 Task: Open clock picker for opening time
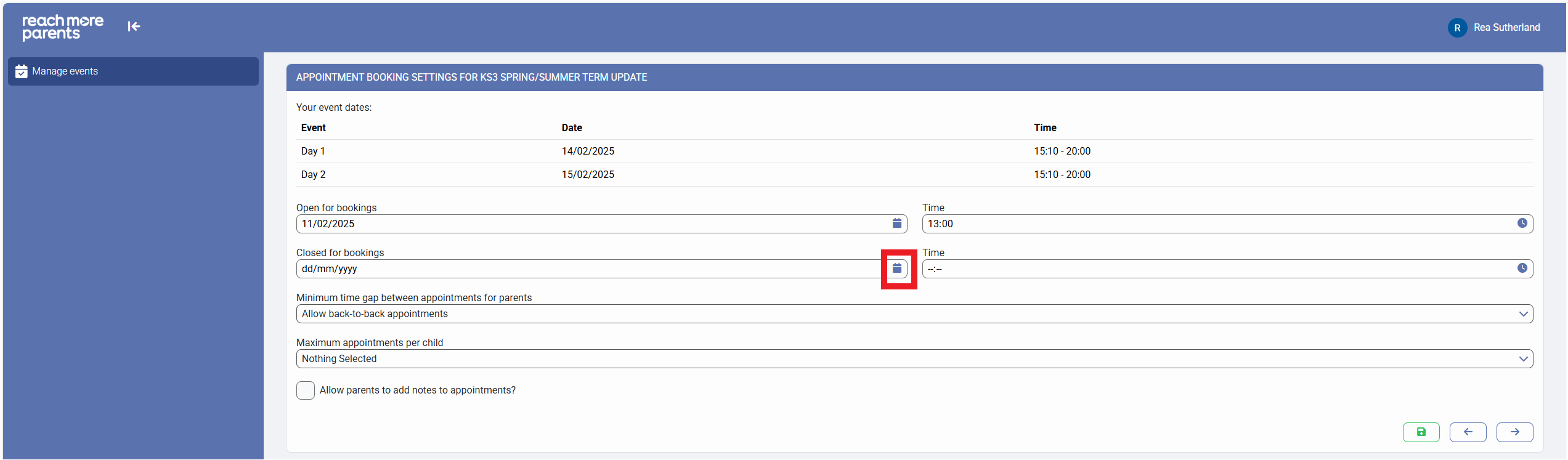point(1521,224)
